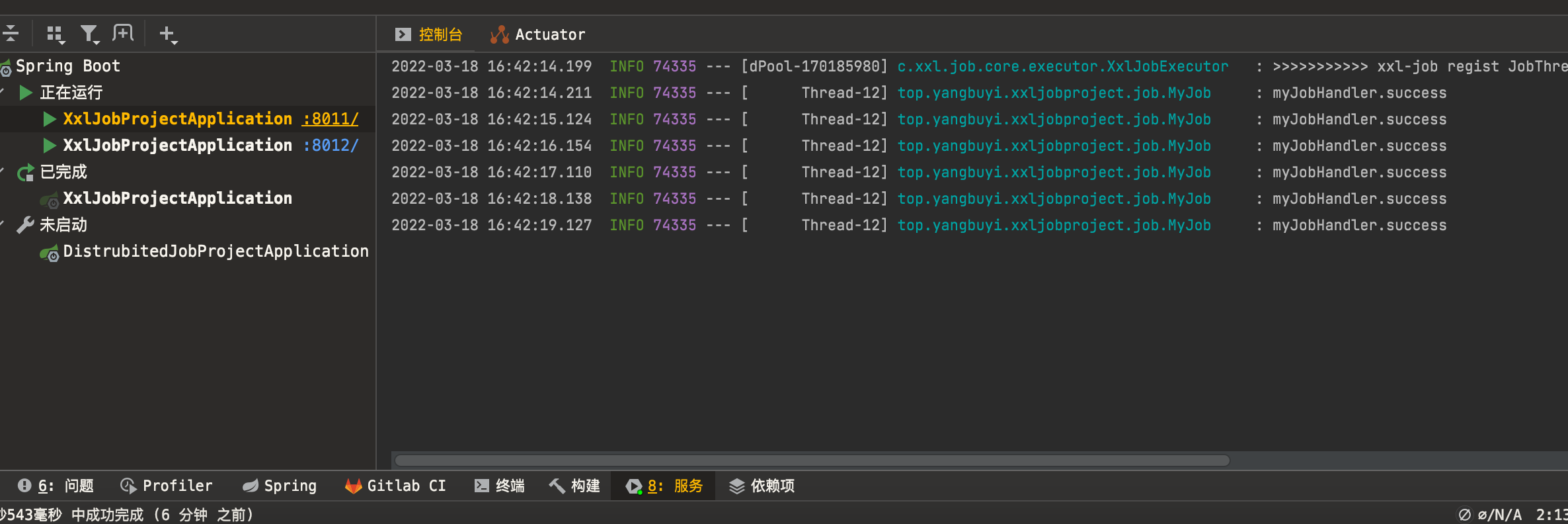1568x524 pixels.
Task: Click myJobHandler.success at 16:42:16.154
Action: point(1360,146)
